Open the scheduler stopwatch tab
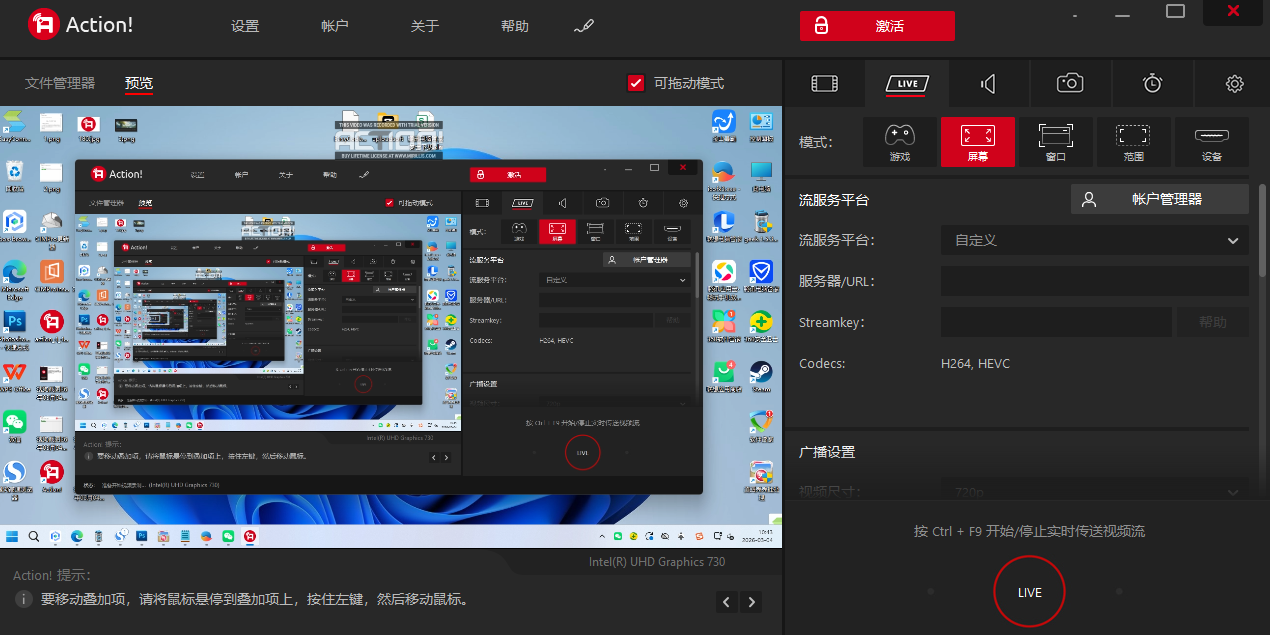The width and height of the screenshot is (1270, 635). coord(1152,84)
